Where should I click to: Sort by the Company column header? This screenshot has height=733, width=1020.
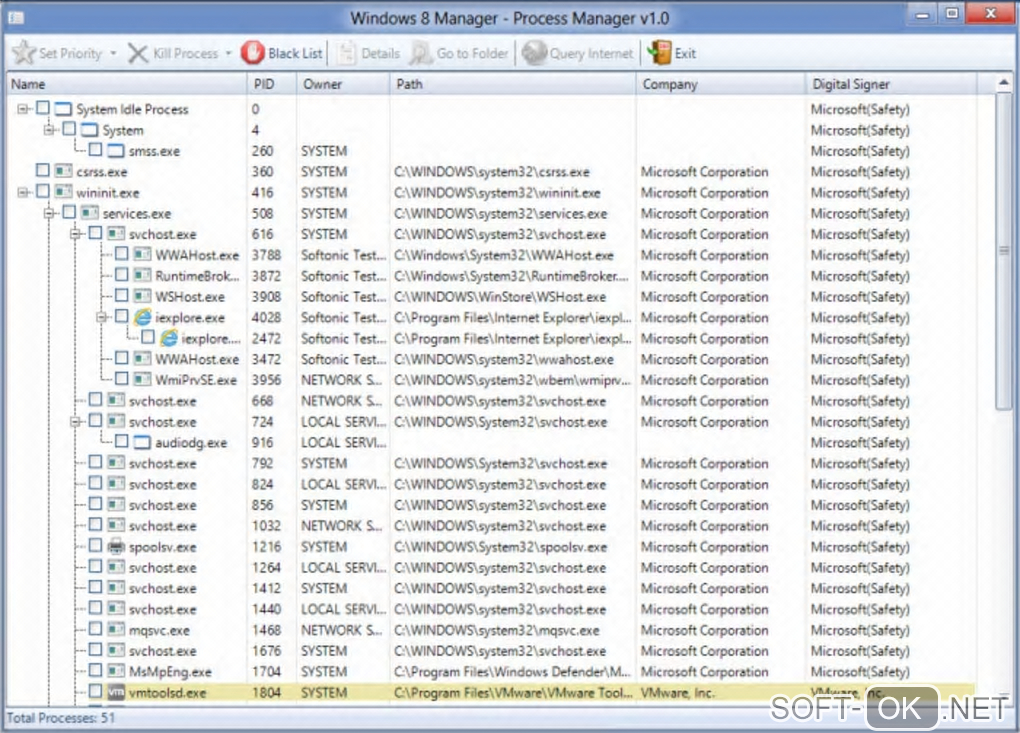(721, 84)
